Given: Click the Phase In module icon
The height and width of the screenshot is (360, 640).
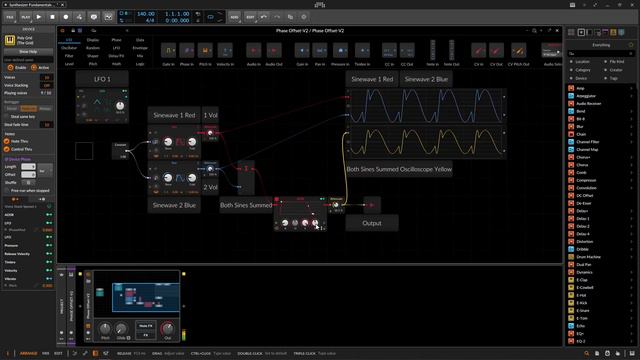Looking at the screenshot, I should click(x=187, y=51).
